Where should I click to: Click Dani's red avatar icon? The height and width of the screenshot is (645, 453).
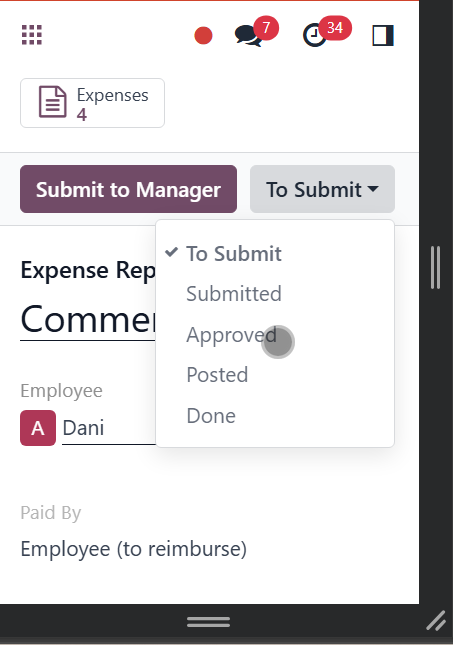pyautogui.click(x=38, y=428)
